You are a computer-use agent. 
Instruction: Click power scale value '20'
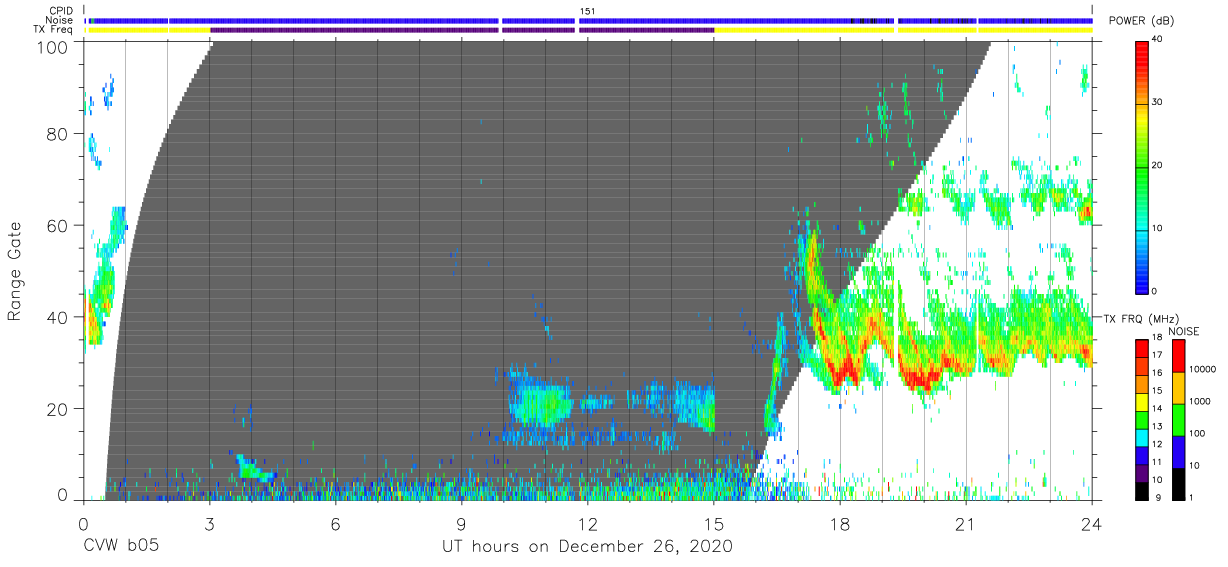coord(1155,166)
